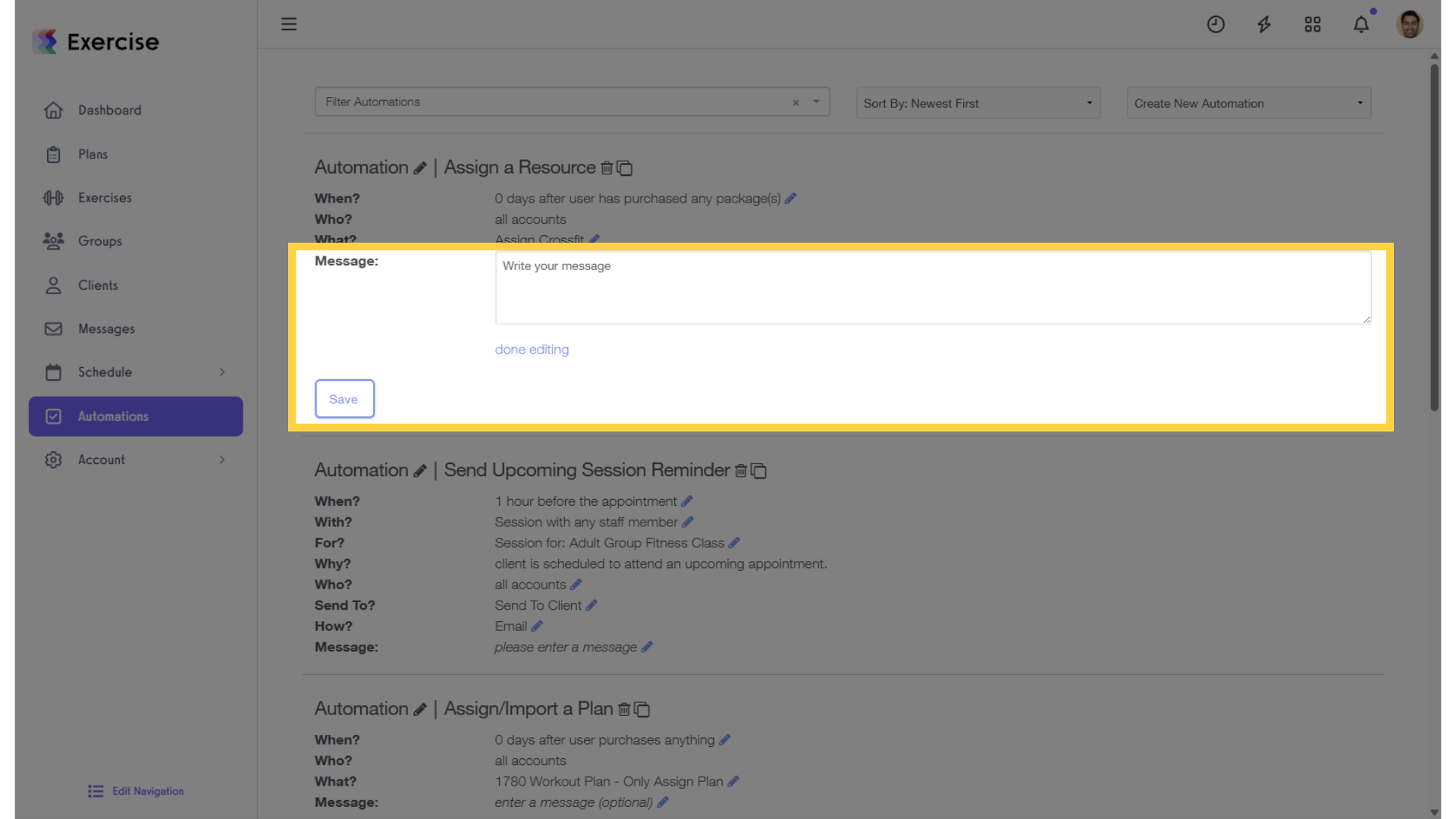Viewport: 1456px width, 819px height.
Task: Click the 'done editing' link
Action: click(x=532, y=350)
